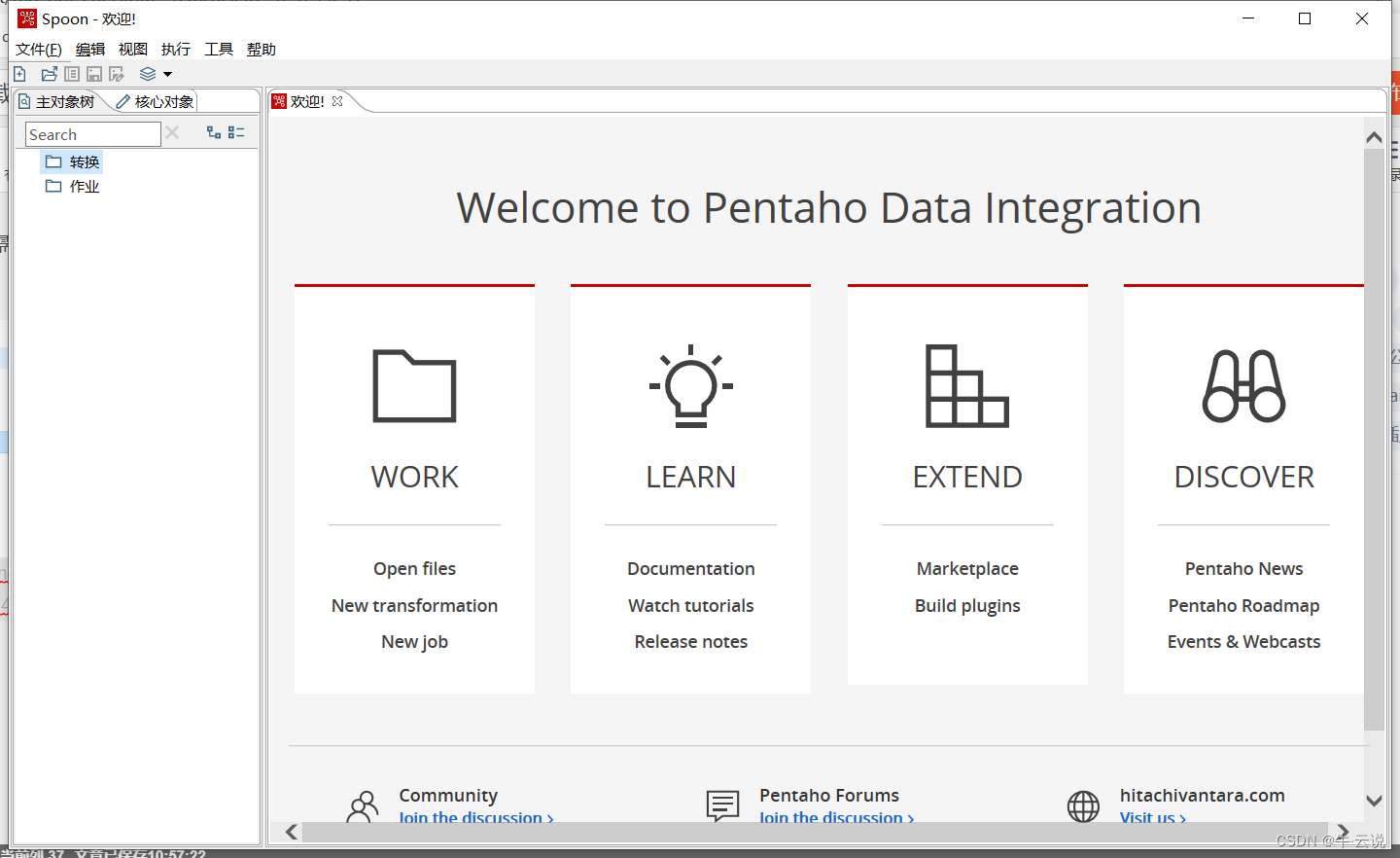Image resolution: width=1400 pixels, height=858 pixels.
Task: Click the expand tree icon
Action: [214, 132]
